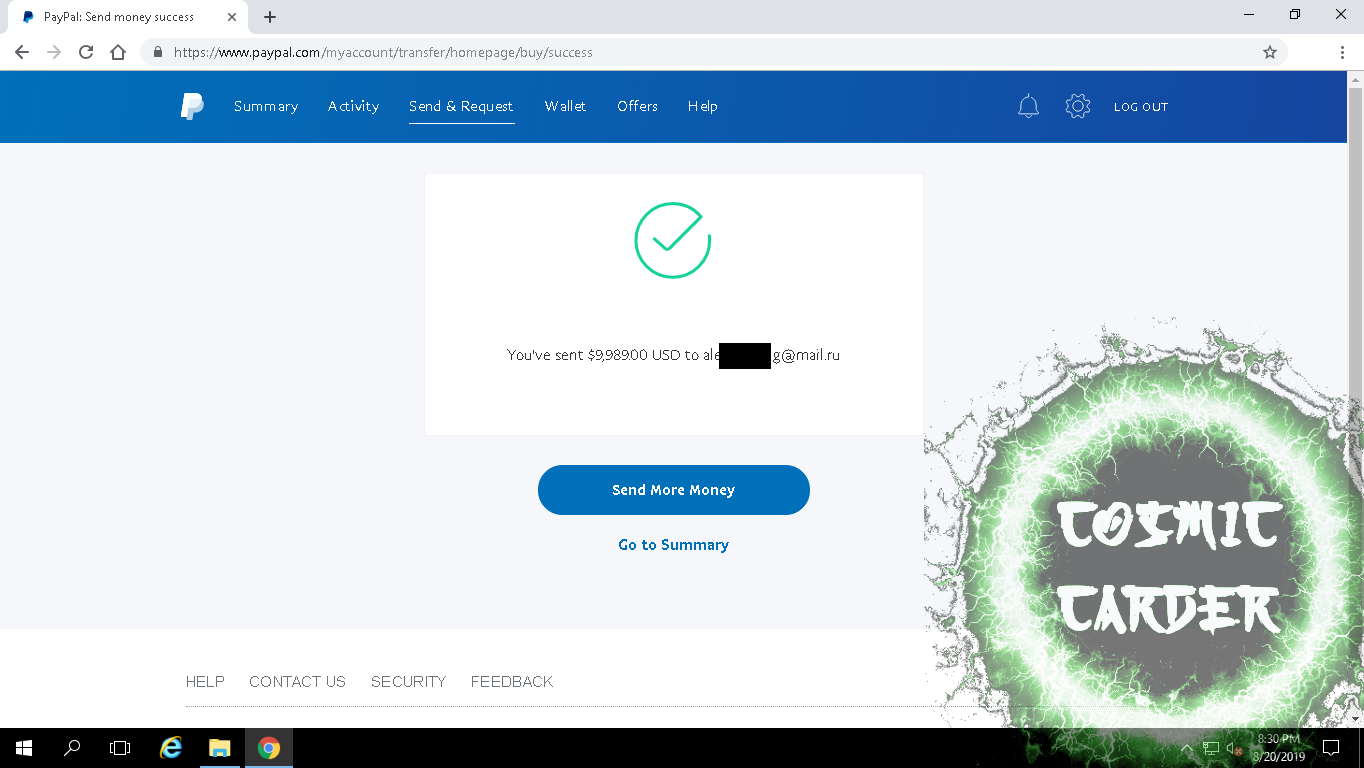
Task: Follow the Go to Summary link
Action: (674, 545)
